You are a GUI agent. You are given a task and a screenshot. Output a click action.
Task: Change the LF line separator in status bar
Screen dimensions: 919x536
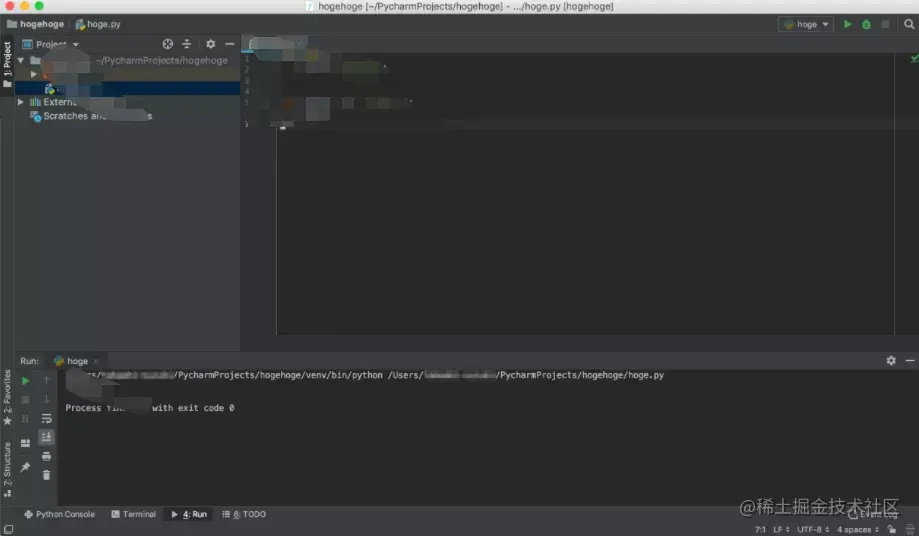[781, 530]
